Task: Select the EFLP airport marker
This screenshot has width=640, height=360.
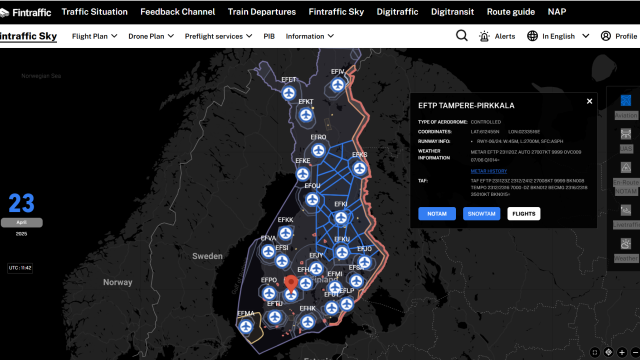Action: (x=347, y=304)
